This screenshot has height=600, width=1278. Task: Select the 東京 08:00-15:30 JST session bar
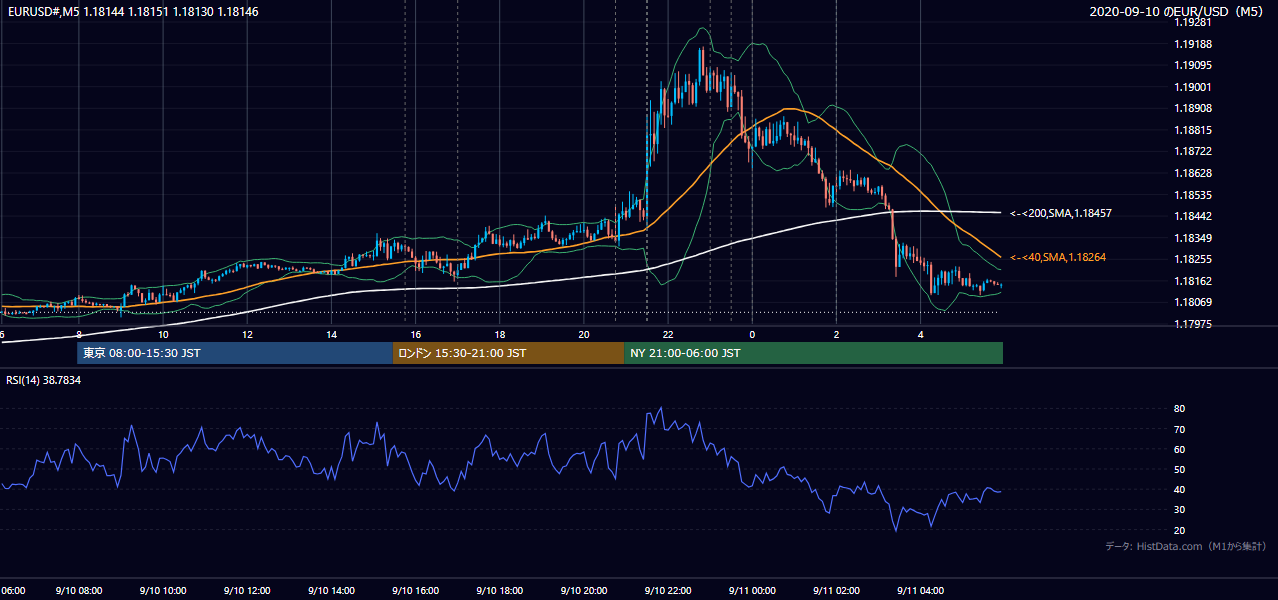coord(235,353)
